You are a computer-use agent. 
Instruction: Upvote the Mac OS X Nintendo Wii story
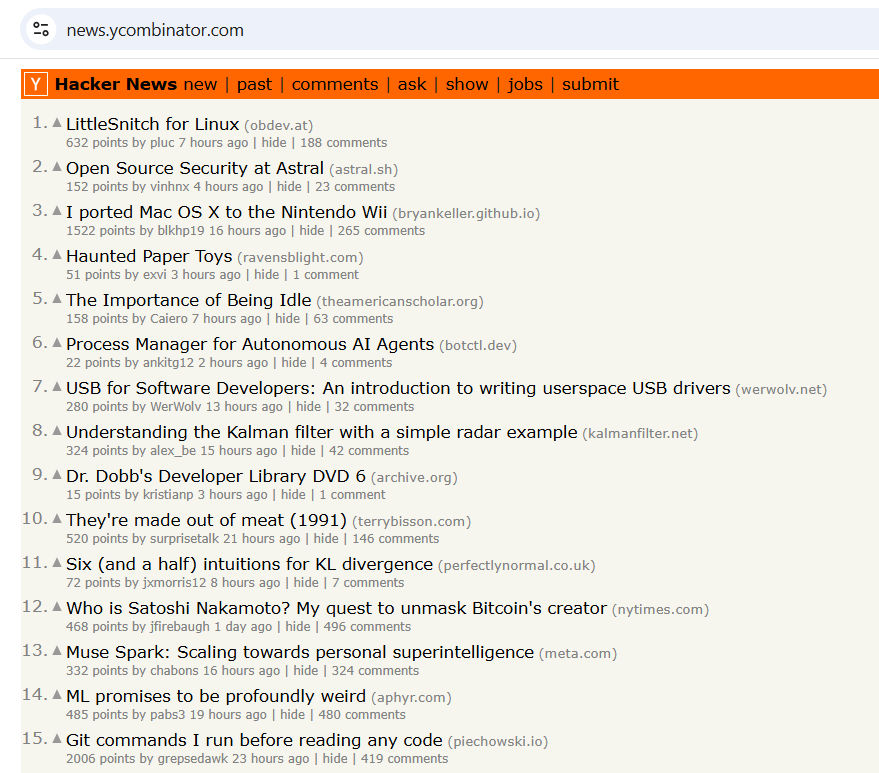click(57, 211)
